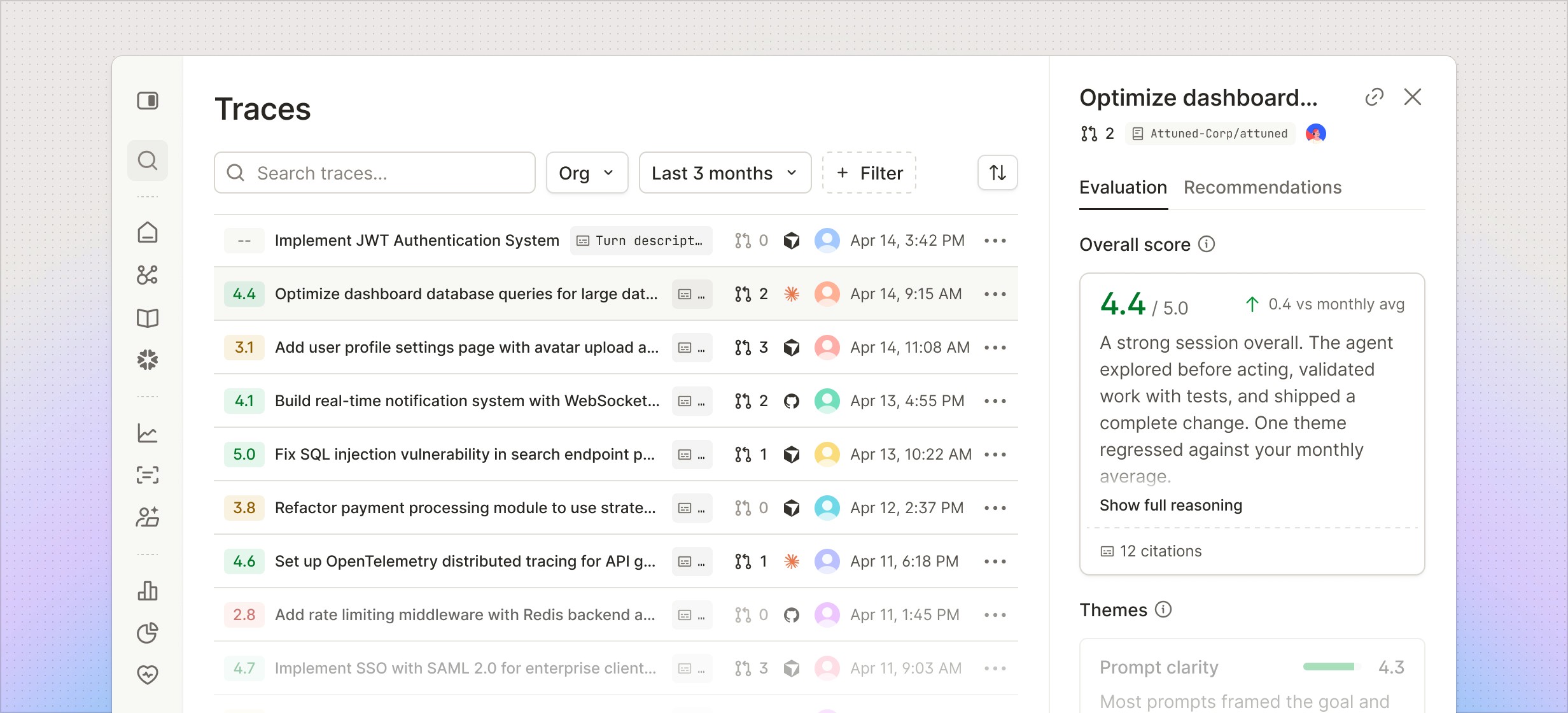The height and width of the screenshot is (713, 1568).
Task: Open Build real-time notification system trace
Action: tap(467, 401)
